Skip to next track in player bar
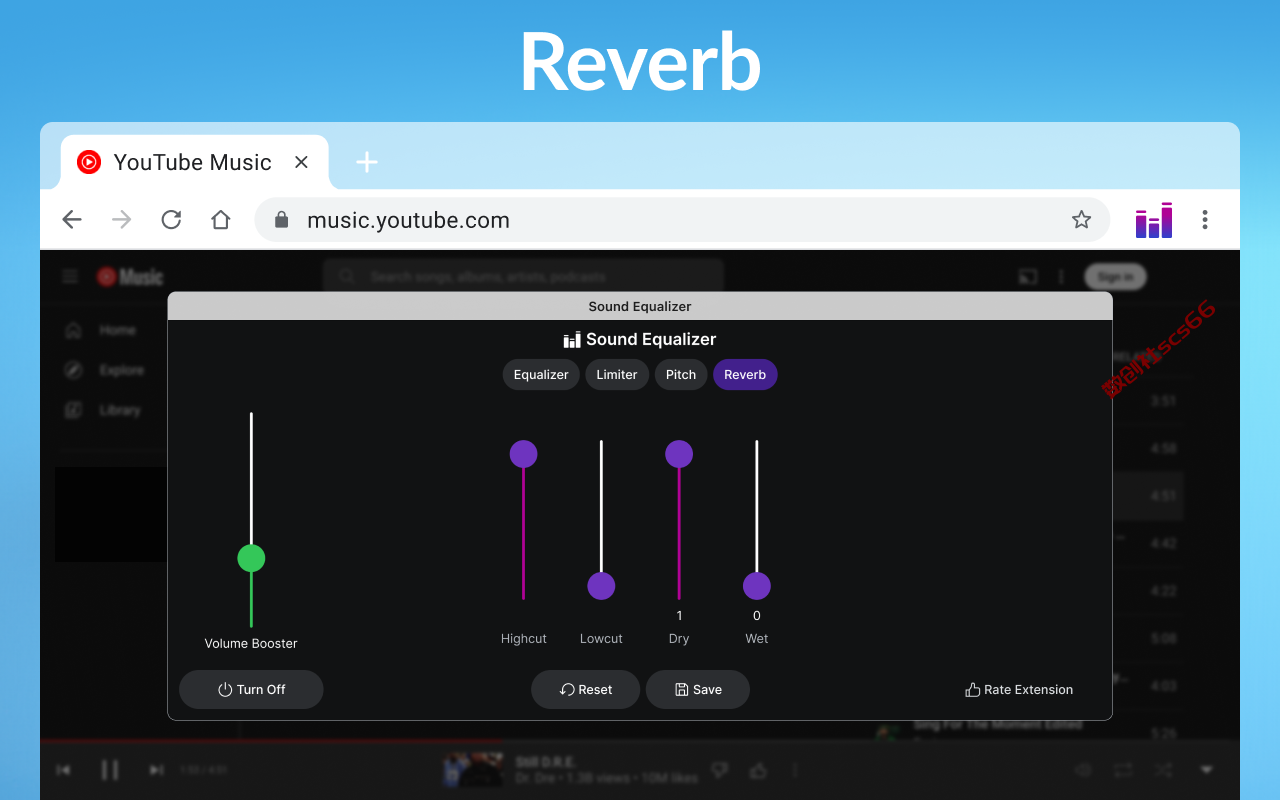This screenshot has width=1280, height=800. (x=156, y=770)
